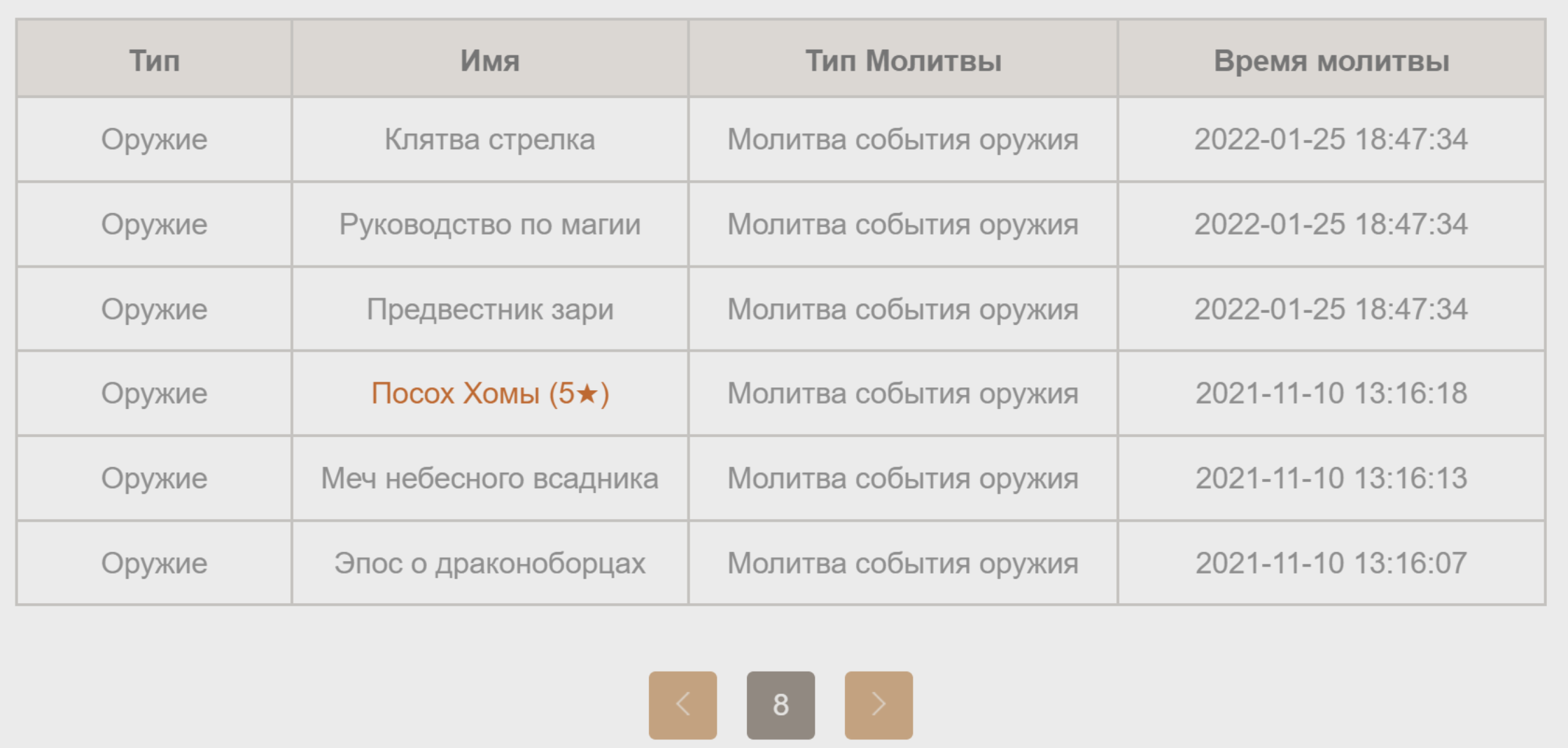Go to the next page arrow
Image resolution: width=1568 pixels, height=748 pixels.
click(878, 705)
